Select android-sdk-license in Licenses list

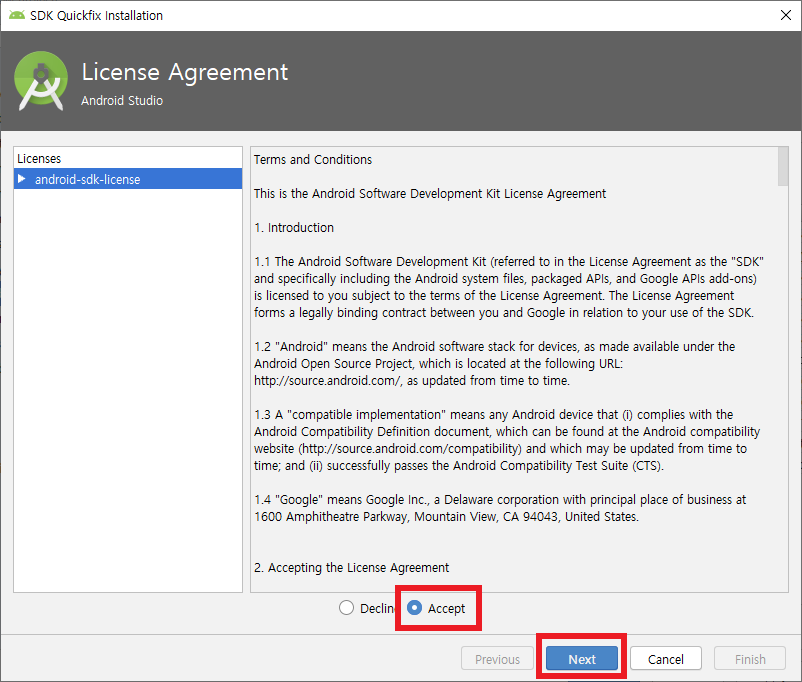pos(128,179)
